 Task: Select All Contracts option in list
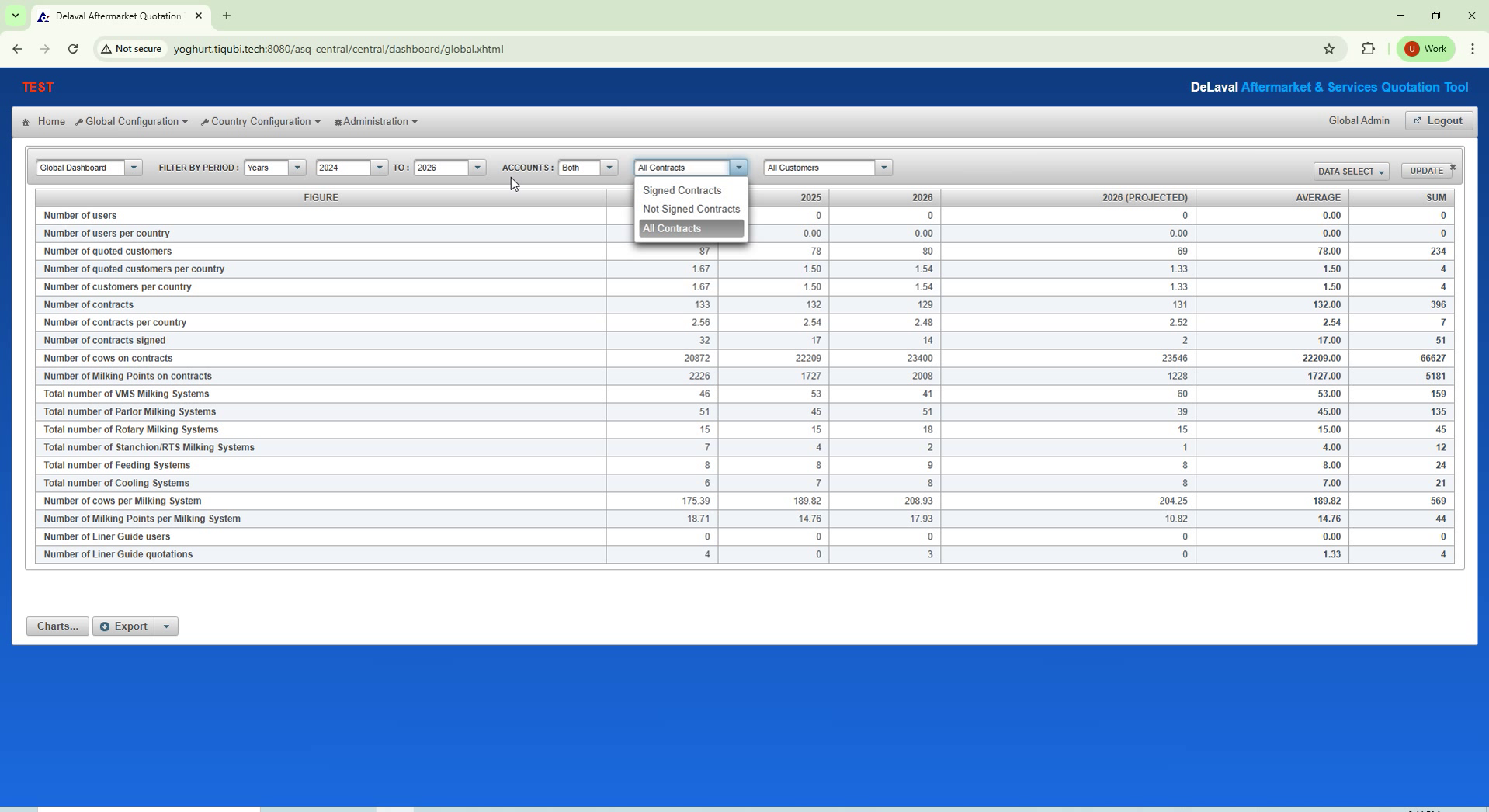pyautogui.click(x=691, y=228)
